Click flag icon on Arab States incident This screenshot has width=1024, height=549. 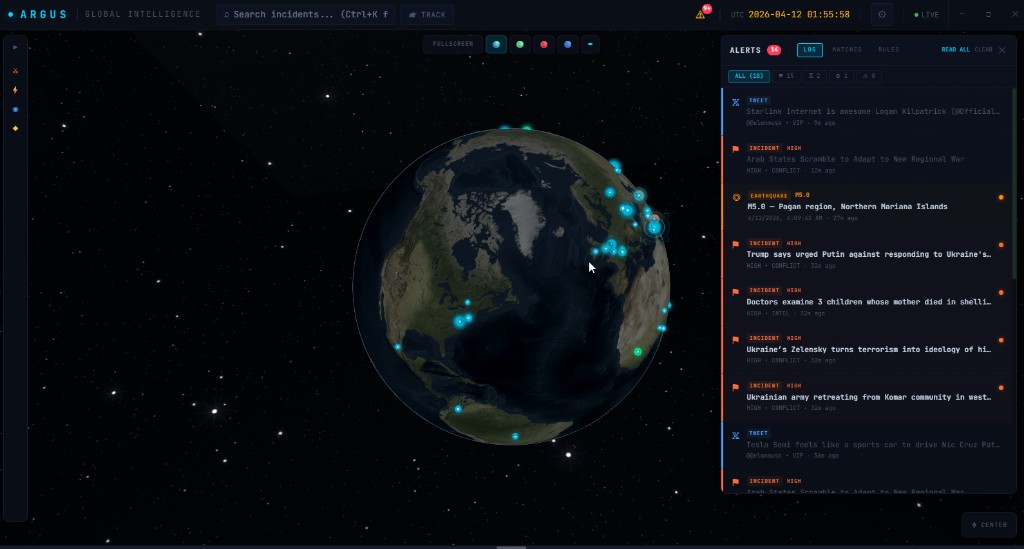736,149
